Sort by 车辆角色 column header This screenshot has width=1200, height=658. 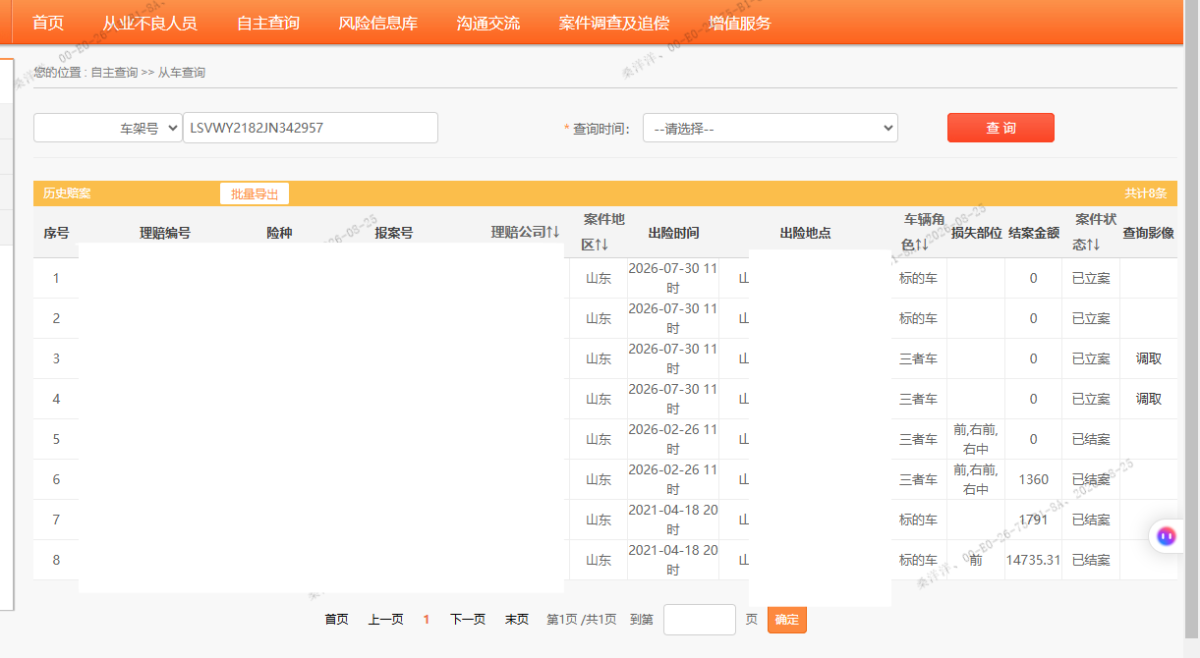click(923, 232)
